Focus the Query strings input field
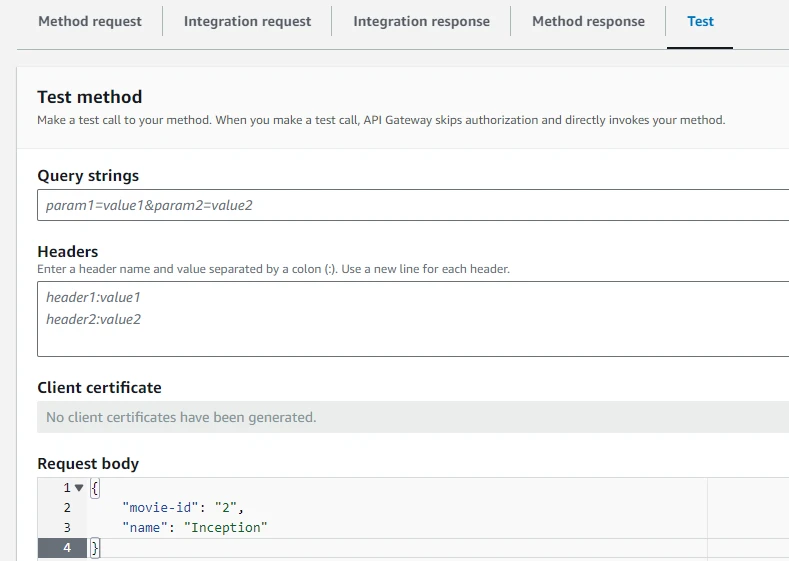Viewport: 789px width, 561px height. [x=412, y=205]
